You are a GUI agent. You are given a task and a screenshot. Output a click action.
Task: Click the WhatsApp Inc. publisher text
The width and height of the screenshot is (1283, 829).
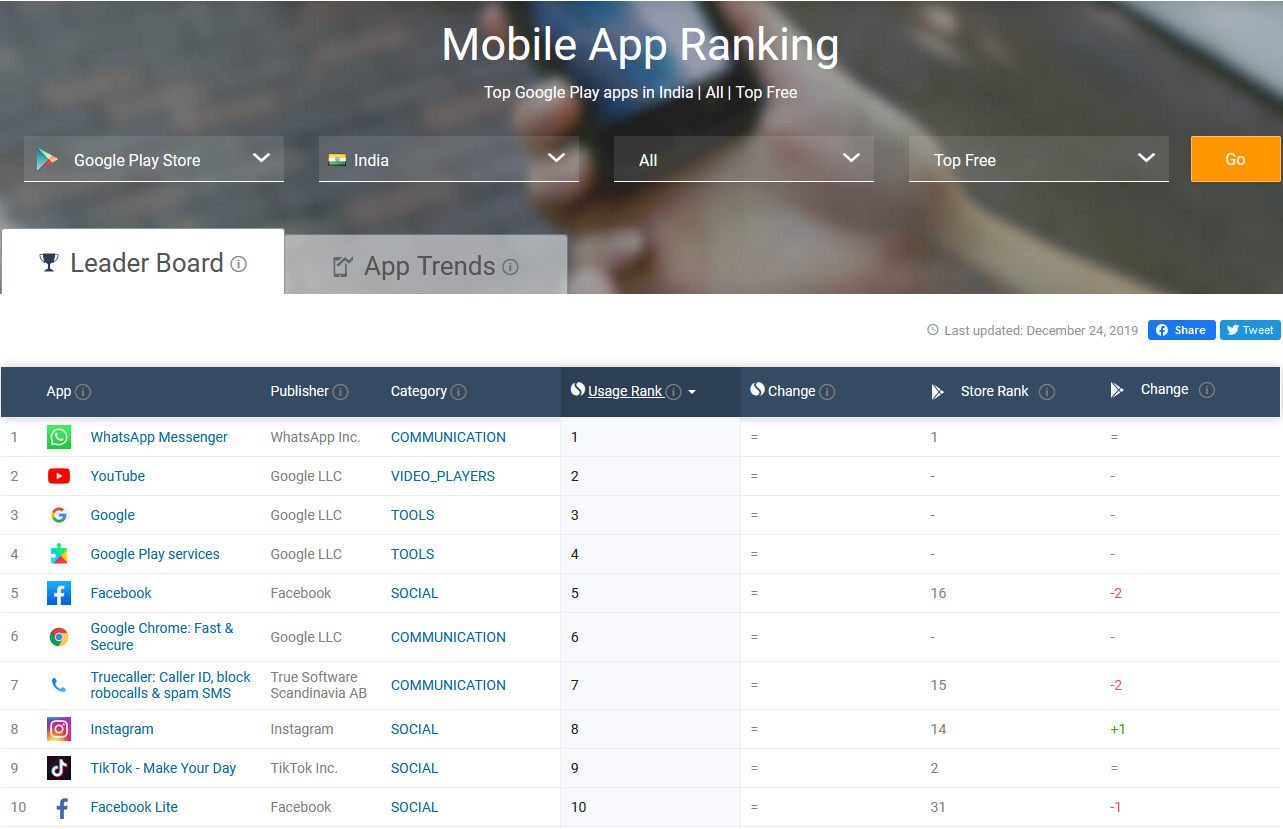click(x=315, y=437)
